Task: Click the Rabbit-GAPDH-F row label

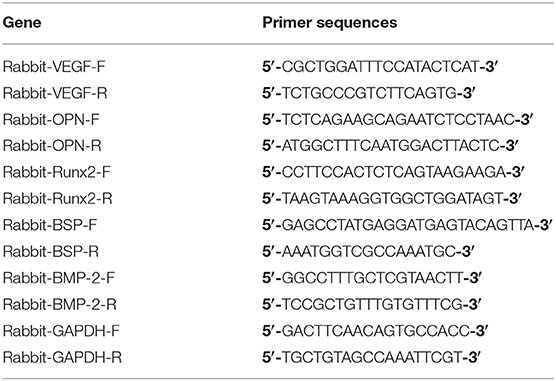Action: tap(61, 331)
